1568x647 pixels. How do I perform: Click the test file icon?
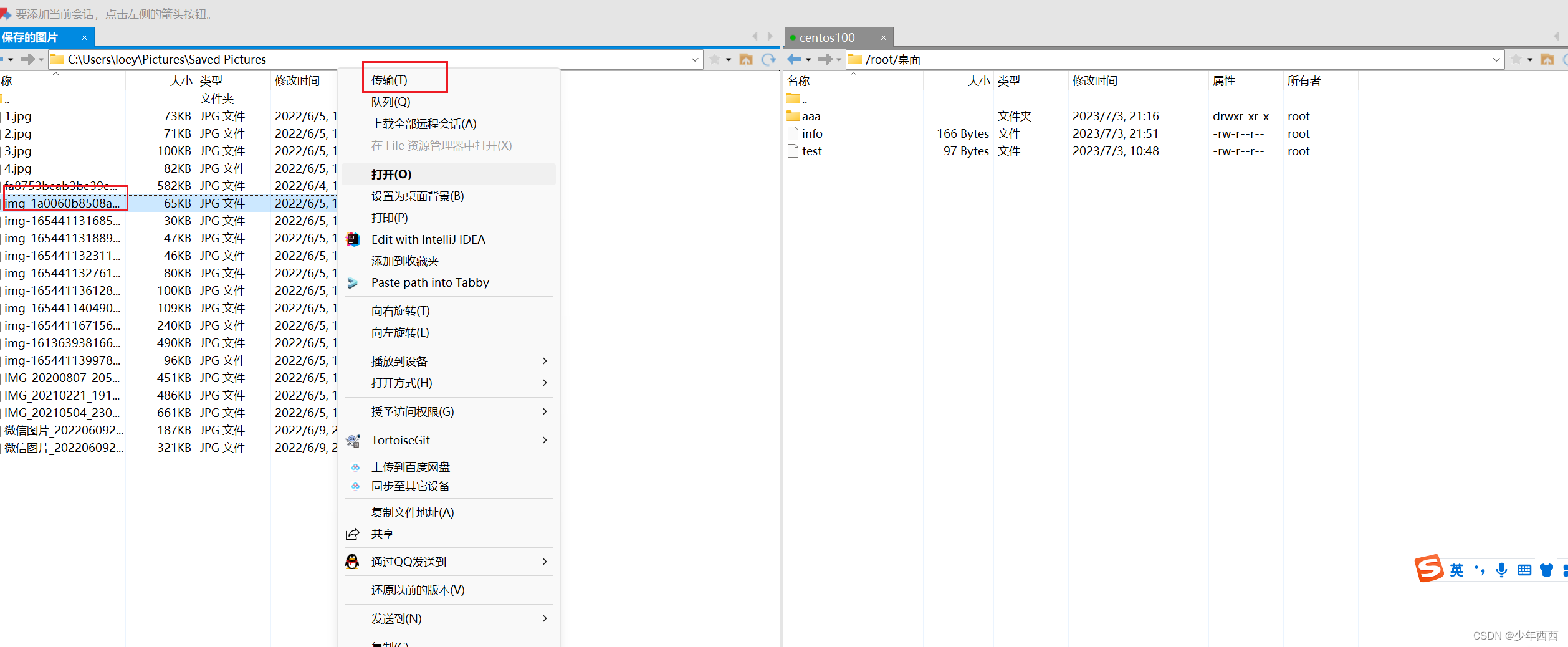pos(793,151)
